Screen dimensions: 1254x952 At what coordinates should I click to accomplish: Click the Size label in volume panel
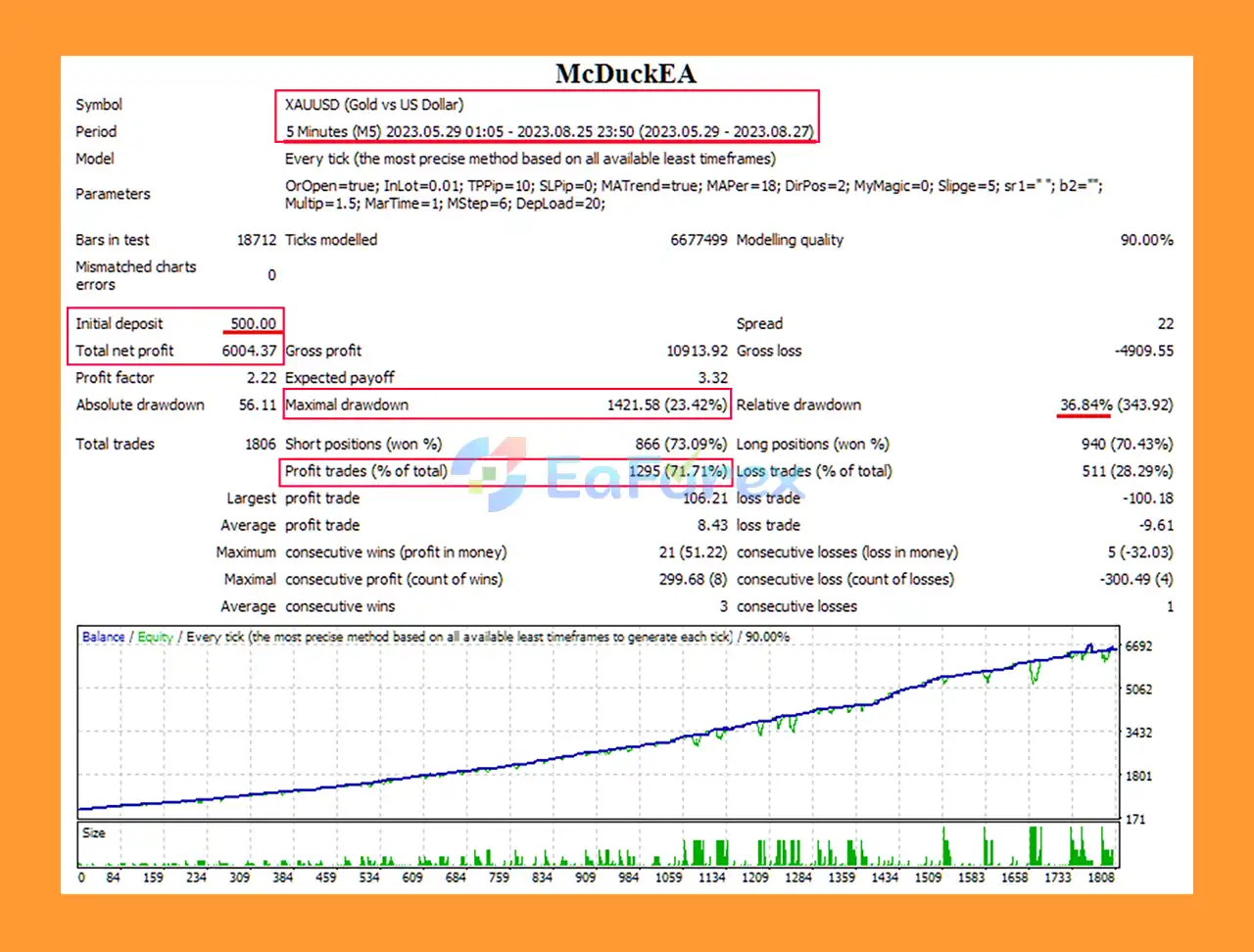tap(94, 833)
